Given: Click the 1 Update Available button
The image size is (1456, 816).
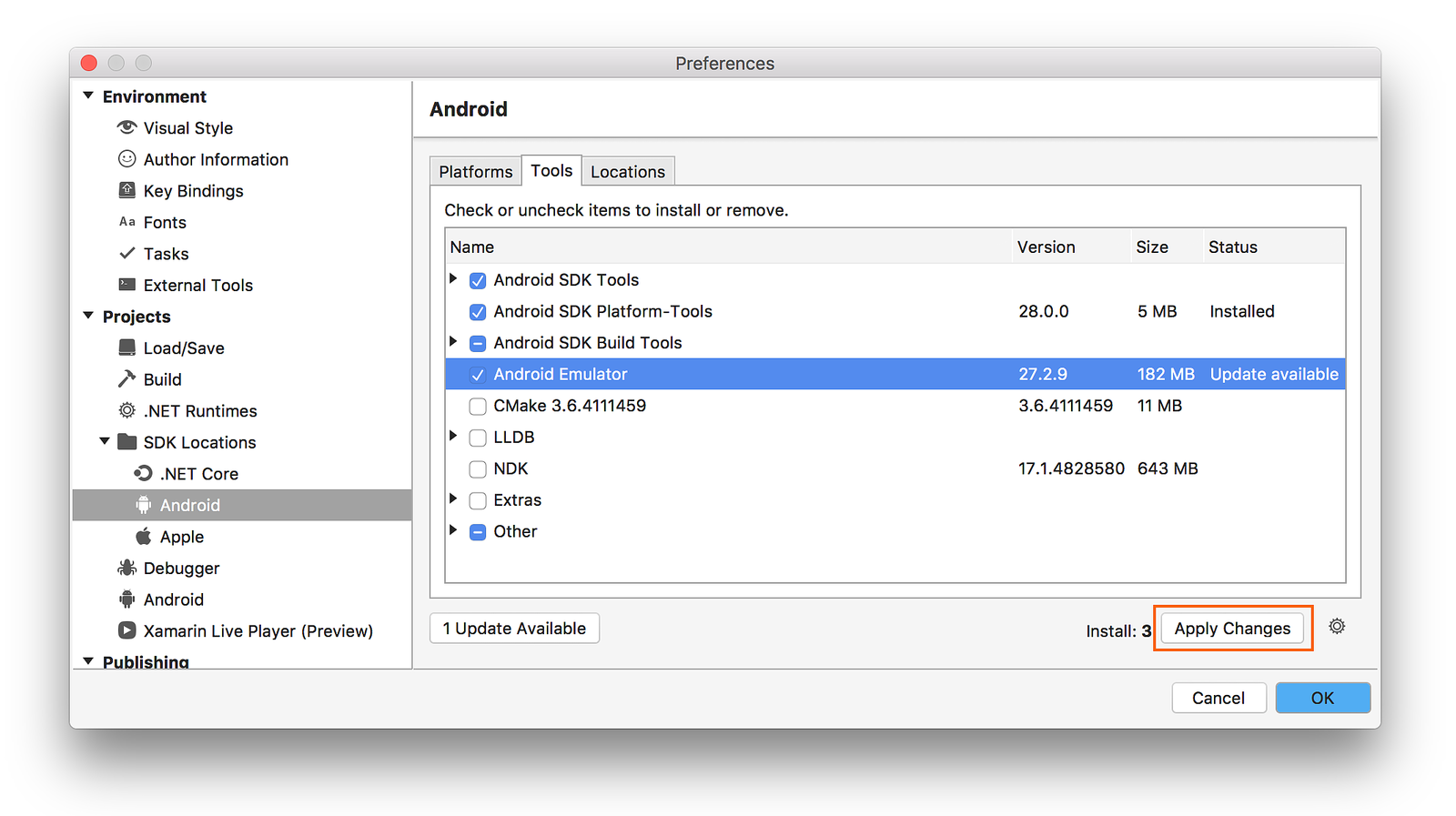Looking at the screenshot, I should coord(514,629).
